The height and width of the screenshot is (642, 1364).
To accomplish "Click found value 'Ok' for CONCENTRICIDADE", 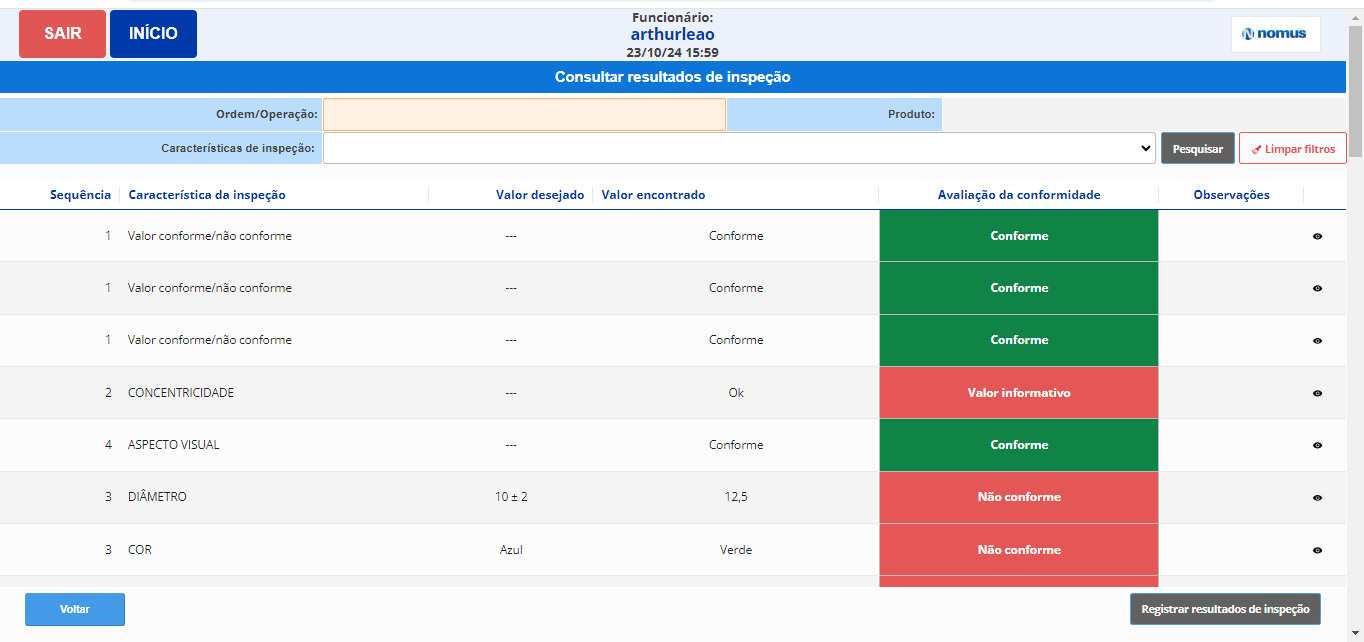I will tap(736, 393).
